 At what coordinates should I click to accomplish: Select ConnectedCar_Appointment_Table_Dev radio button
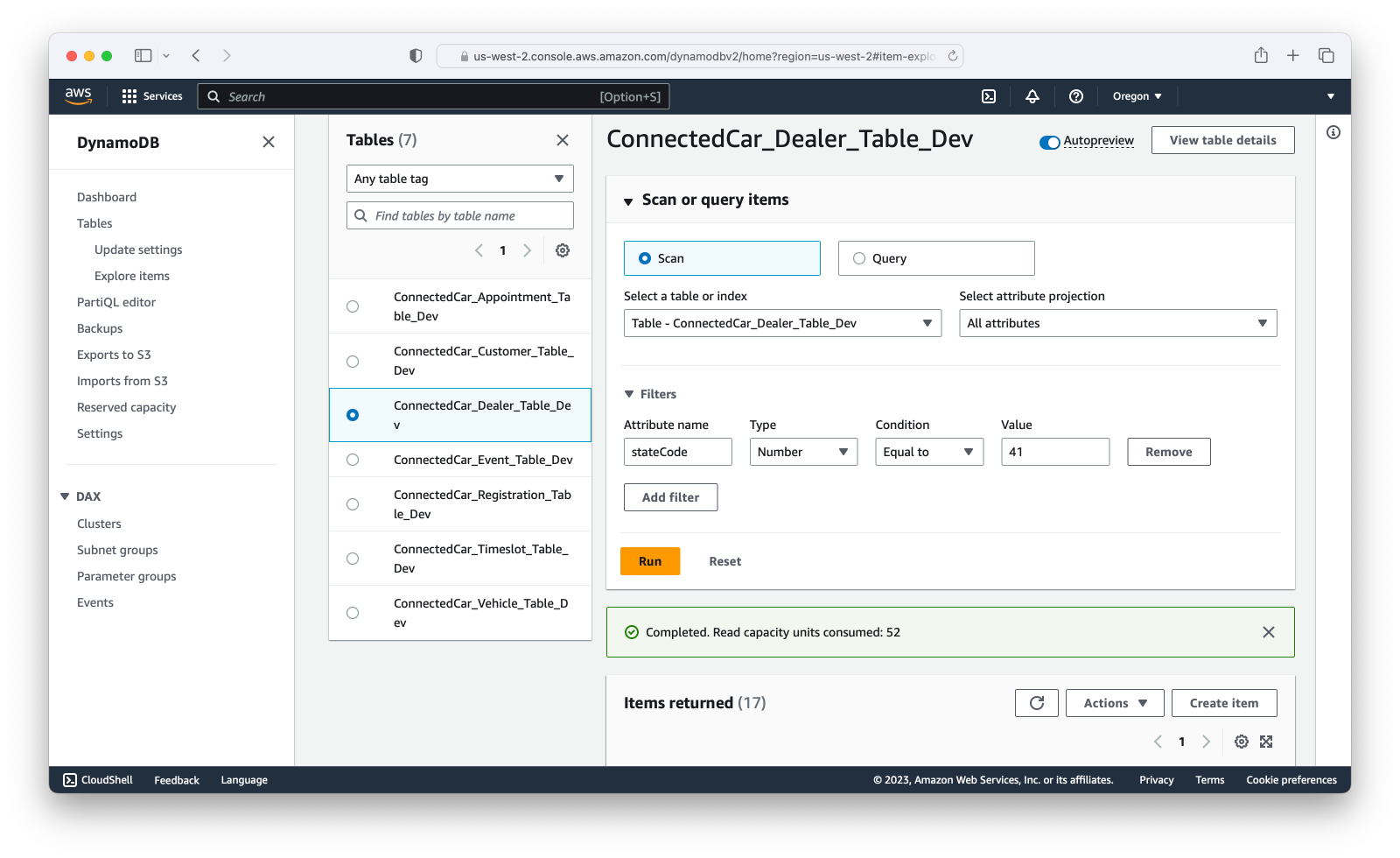click(x=353, y=306)
